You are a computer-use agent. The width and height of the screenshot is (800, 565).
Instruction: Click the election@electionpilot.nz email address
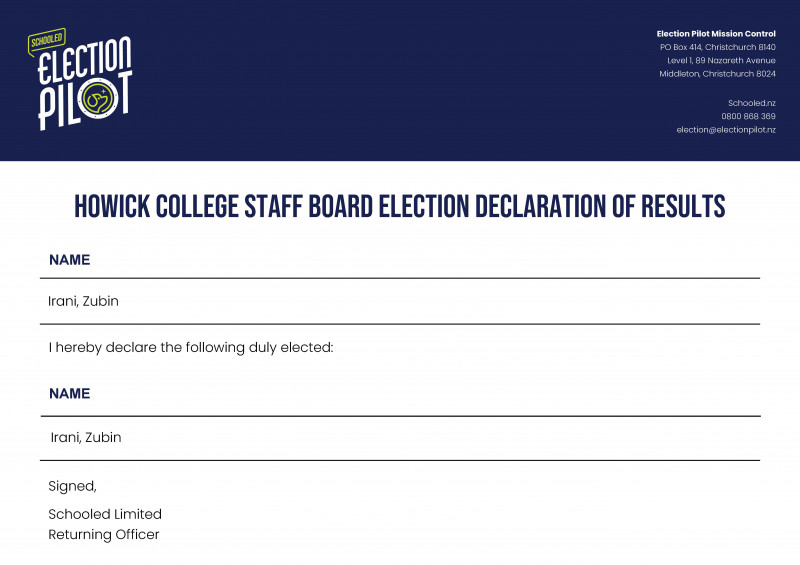coord(726,130)
